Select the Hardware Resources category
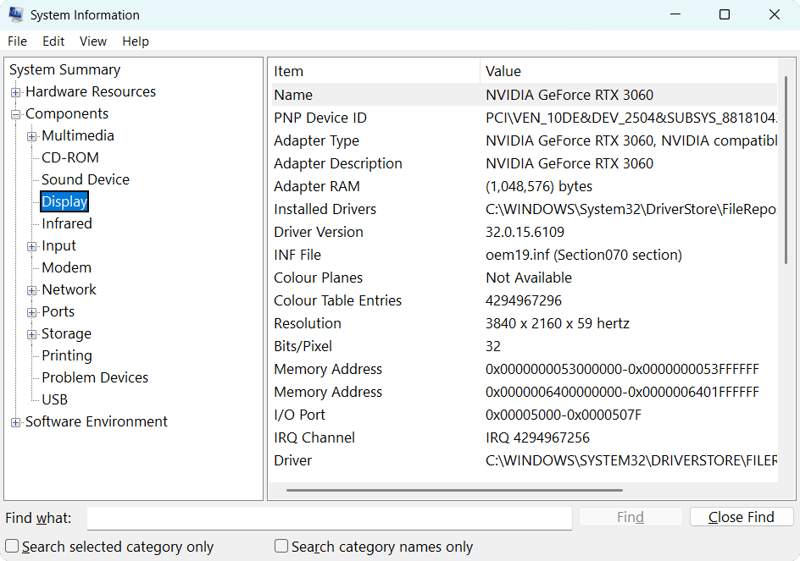Screen dimensions: 800x561 90,92
